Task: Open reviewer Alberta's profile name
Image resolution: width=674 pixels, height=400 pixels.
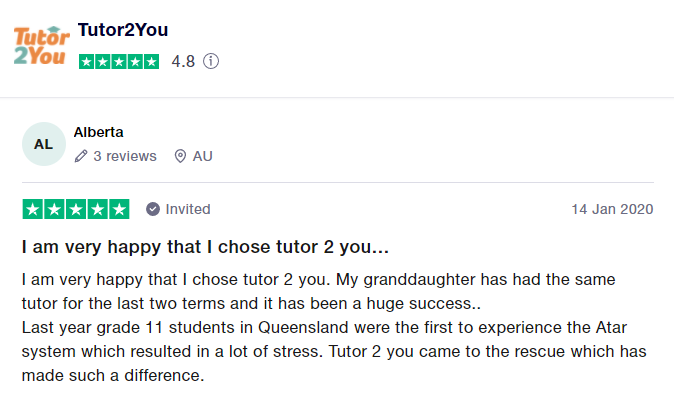Action: 99,132
